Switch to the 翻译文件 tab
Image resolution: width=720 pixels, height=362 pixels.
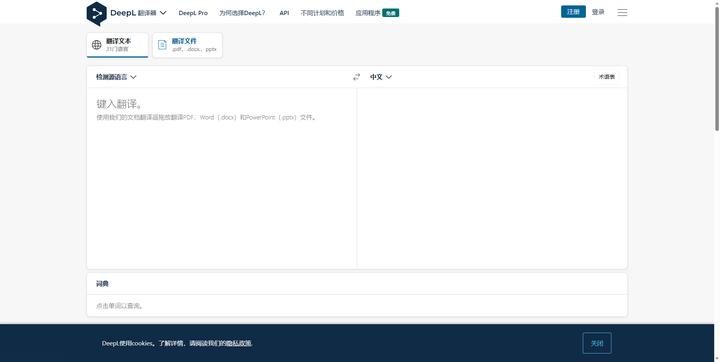(187, 45)
